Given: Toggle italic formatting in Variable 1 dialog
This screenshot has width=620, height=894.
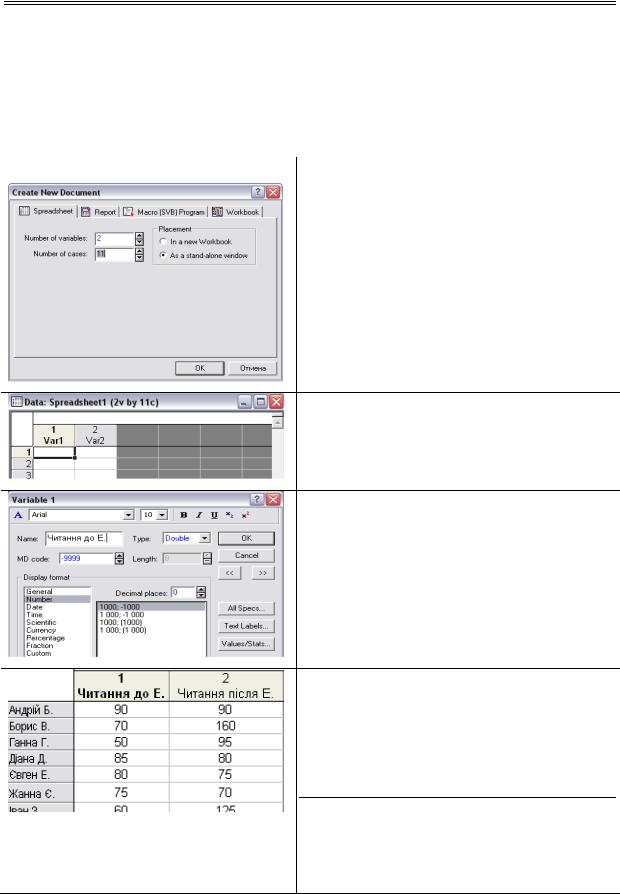Looking at the screenshot, I should (x=199, y=515).
